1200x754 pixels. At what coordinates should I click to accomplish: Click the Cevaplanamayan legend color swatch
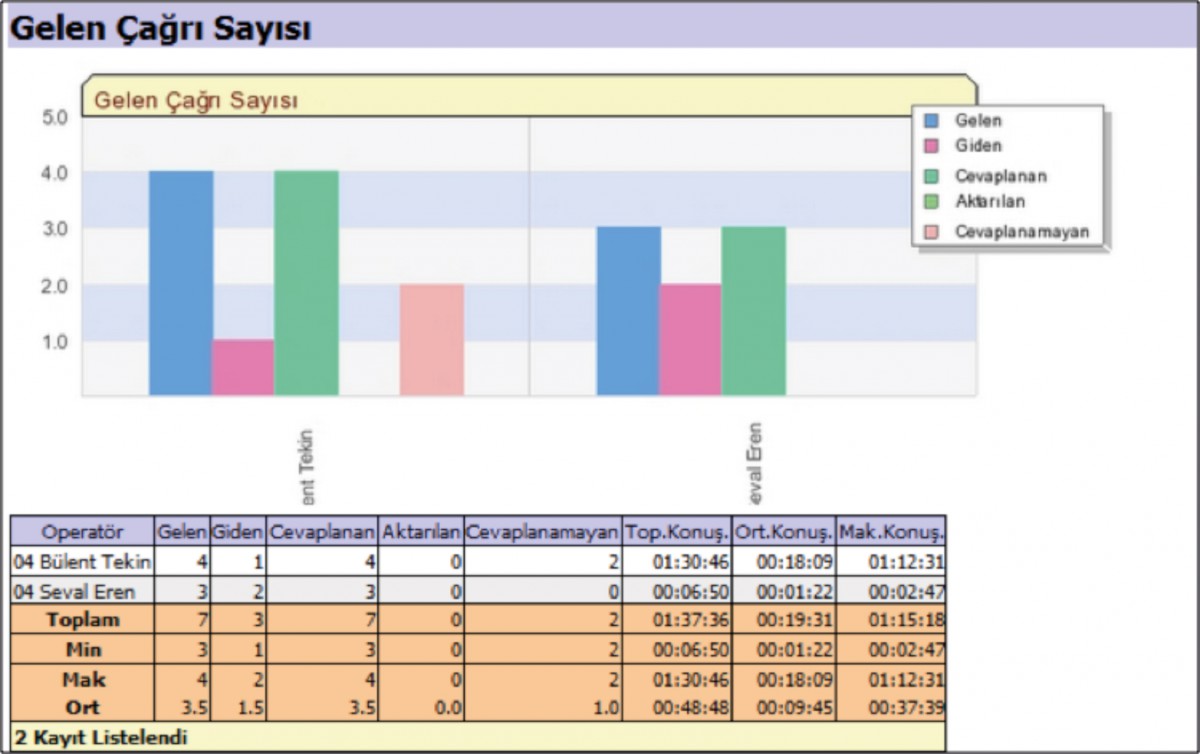(x=931, y=232)
